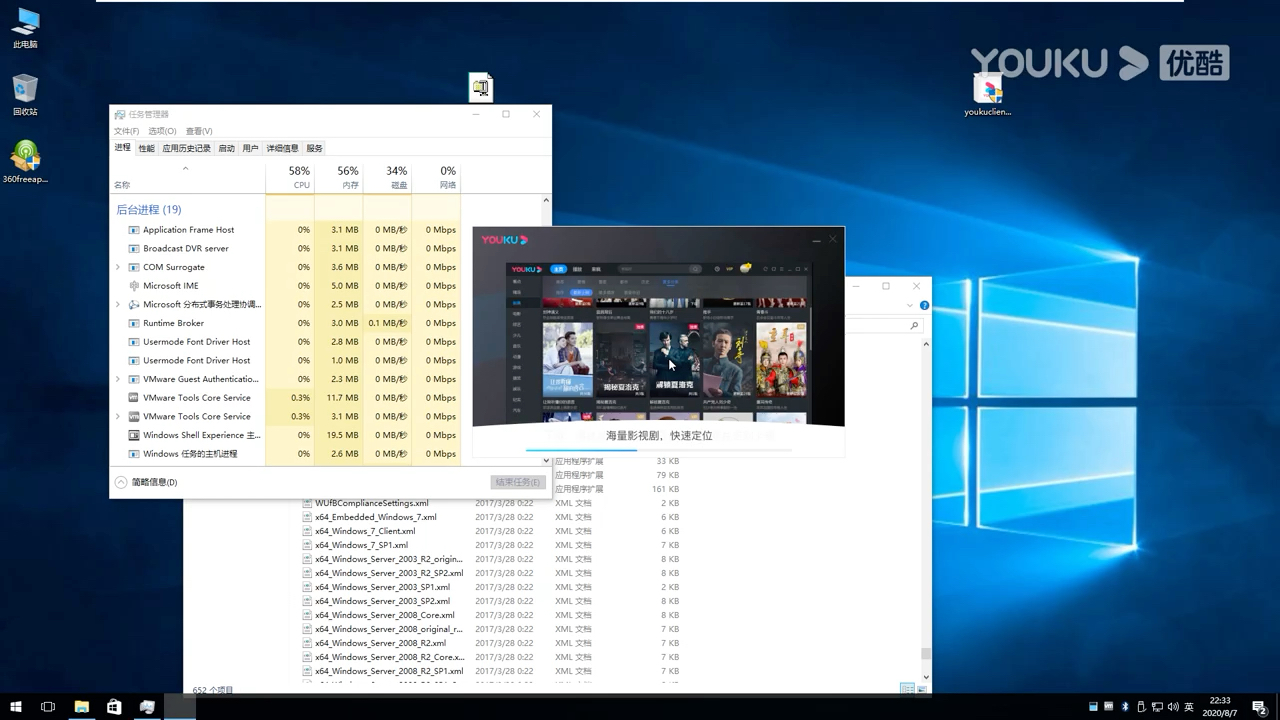Open File Explorer from the taskbar

tap(81, 707)
